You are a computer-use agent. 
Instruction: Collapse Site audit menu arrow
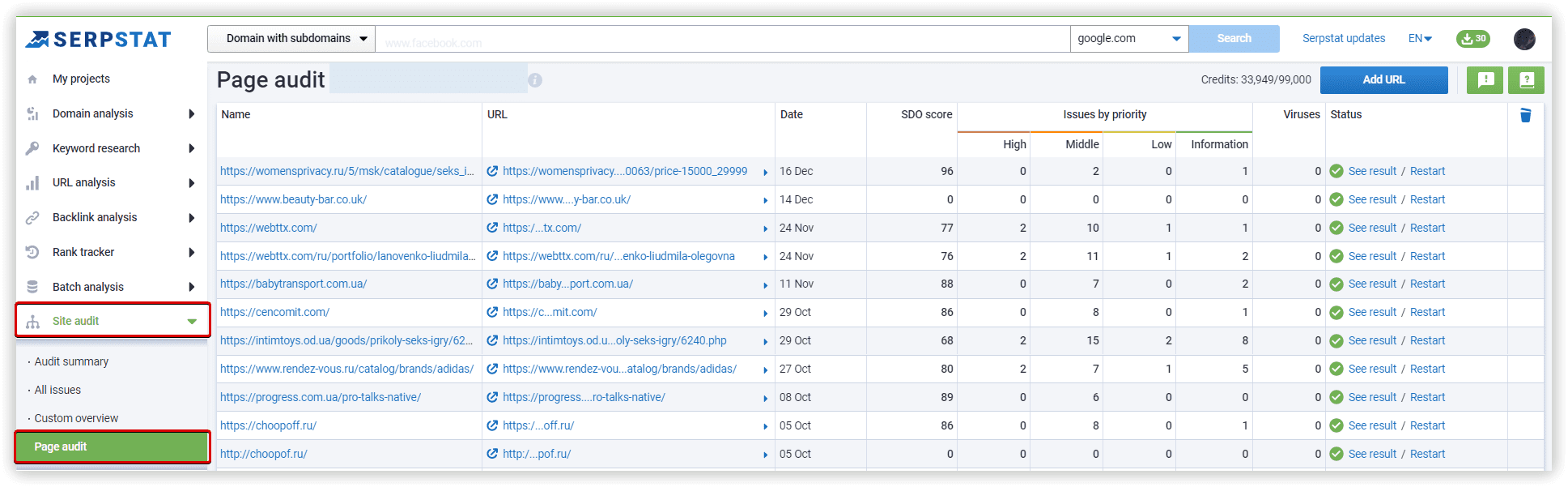coord(192,322)
